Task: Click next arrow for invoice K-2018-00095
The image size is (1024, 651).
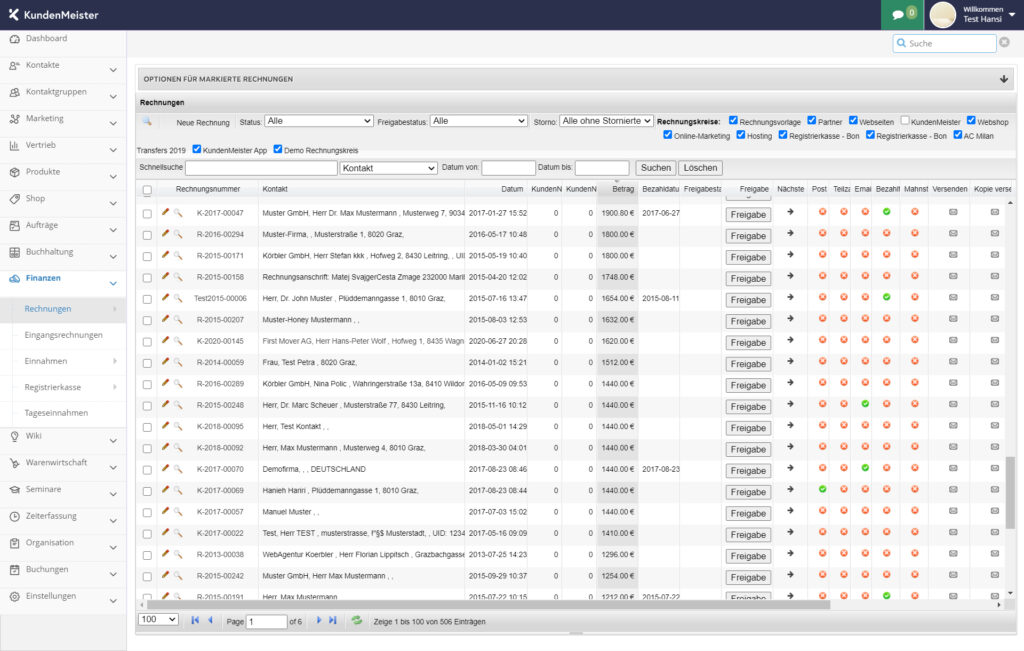Action: click(x=790, y=425)
